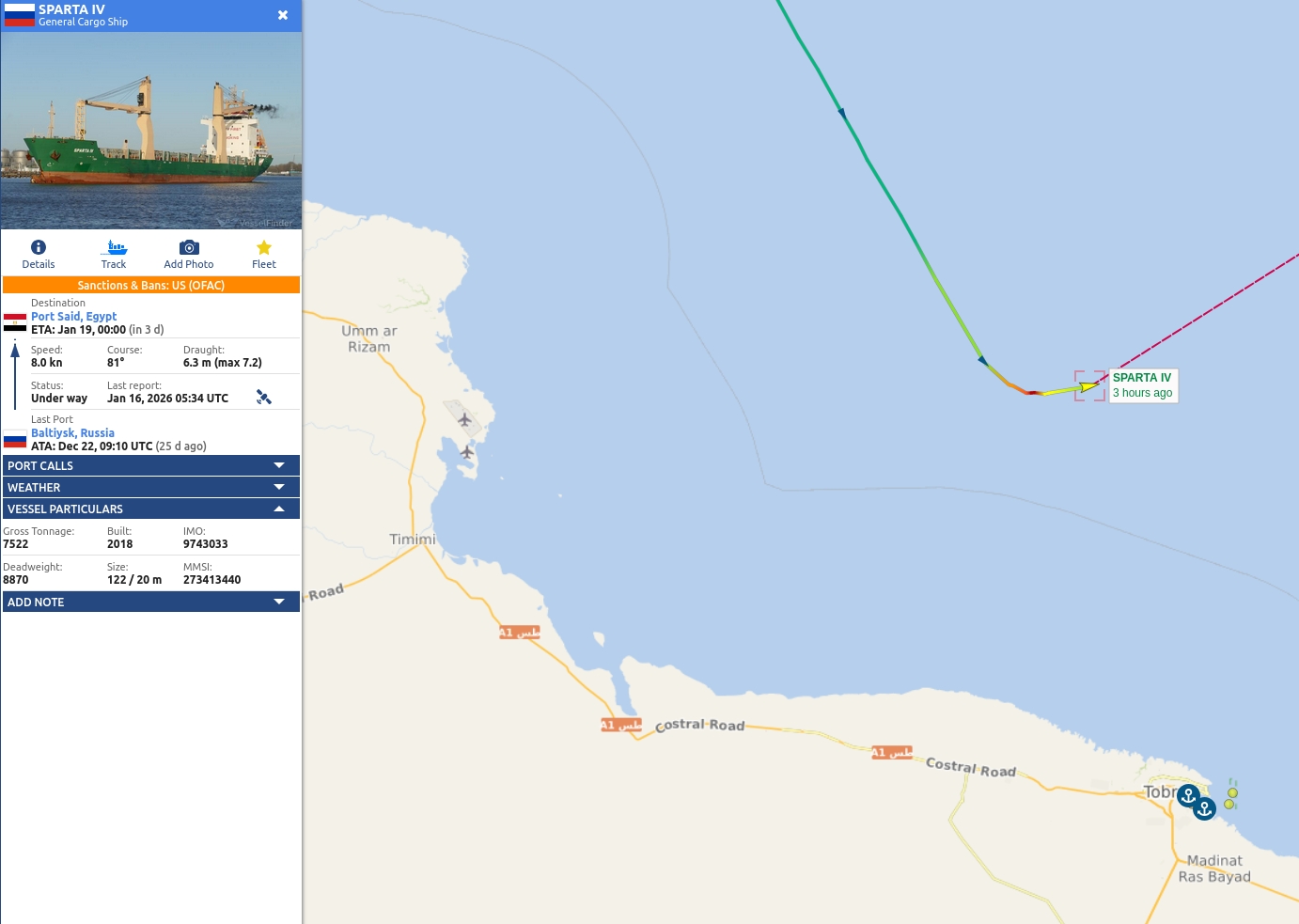Click the Add Photo camera icon
Image resolution: width=1299 pixels, height=924 pixels.
click(189, 247)
